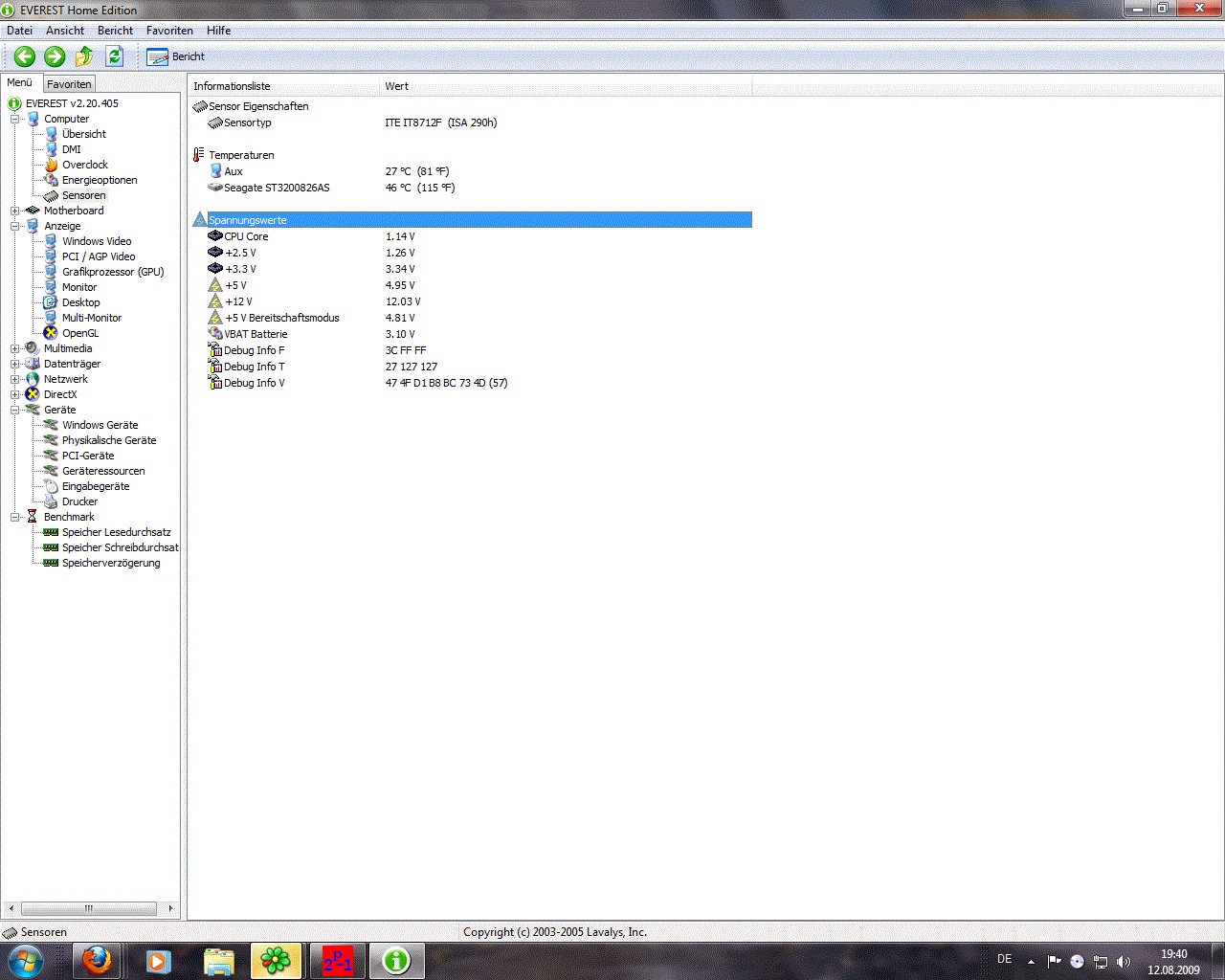Image resolution: width=1225 pixels, height=980 pixels.
Task: Expand the Motherboard tree node
Action: tap(15, 211)
